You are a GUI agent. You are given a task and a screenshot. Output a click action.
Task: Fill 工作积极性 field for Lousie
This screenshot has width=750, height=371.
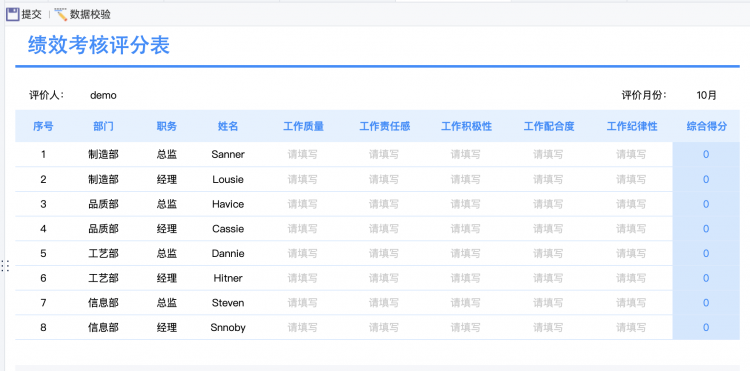466,179
